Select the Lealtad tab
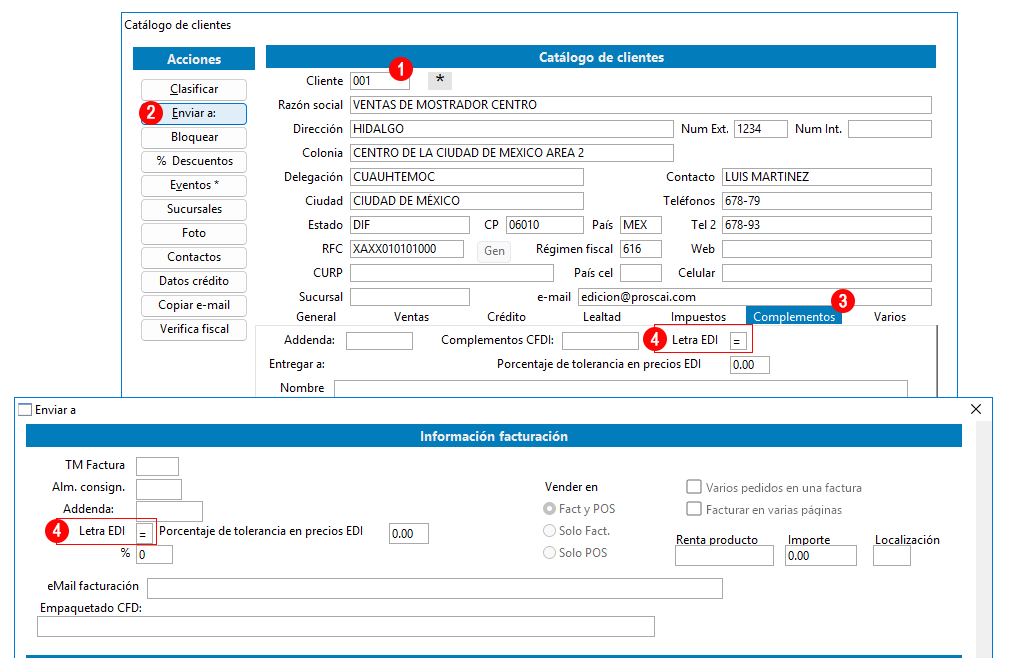The image size is (1014, 669). (601, 317)
